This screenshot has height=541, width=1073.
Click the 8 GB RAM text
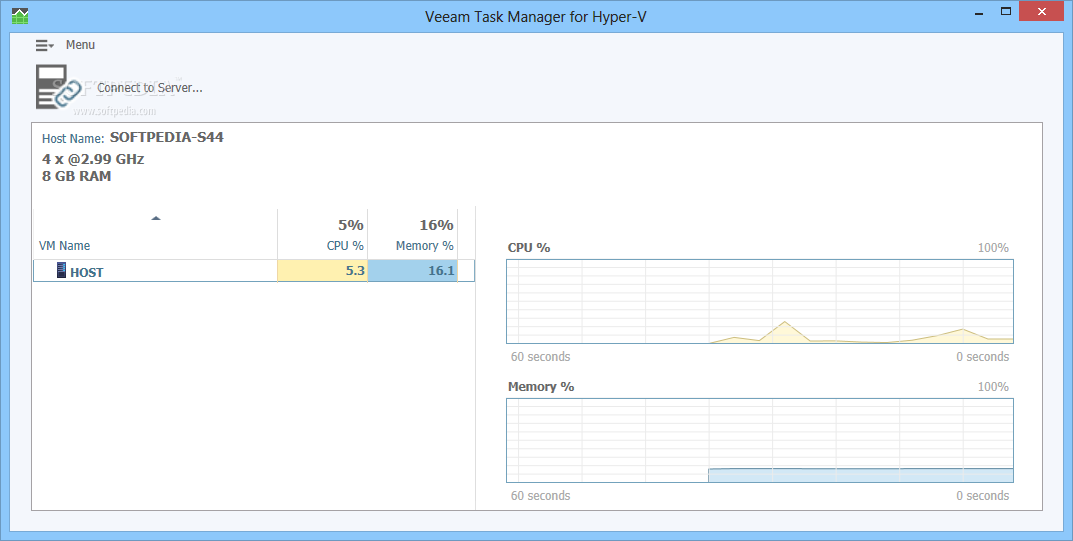[x=77, y=176]
